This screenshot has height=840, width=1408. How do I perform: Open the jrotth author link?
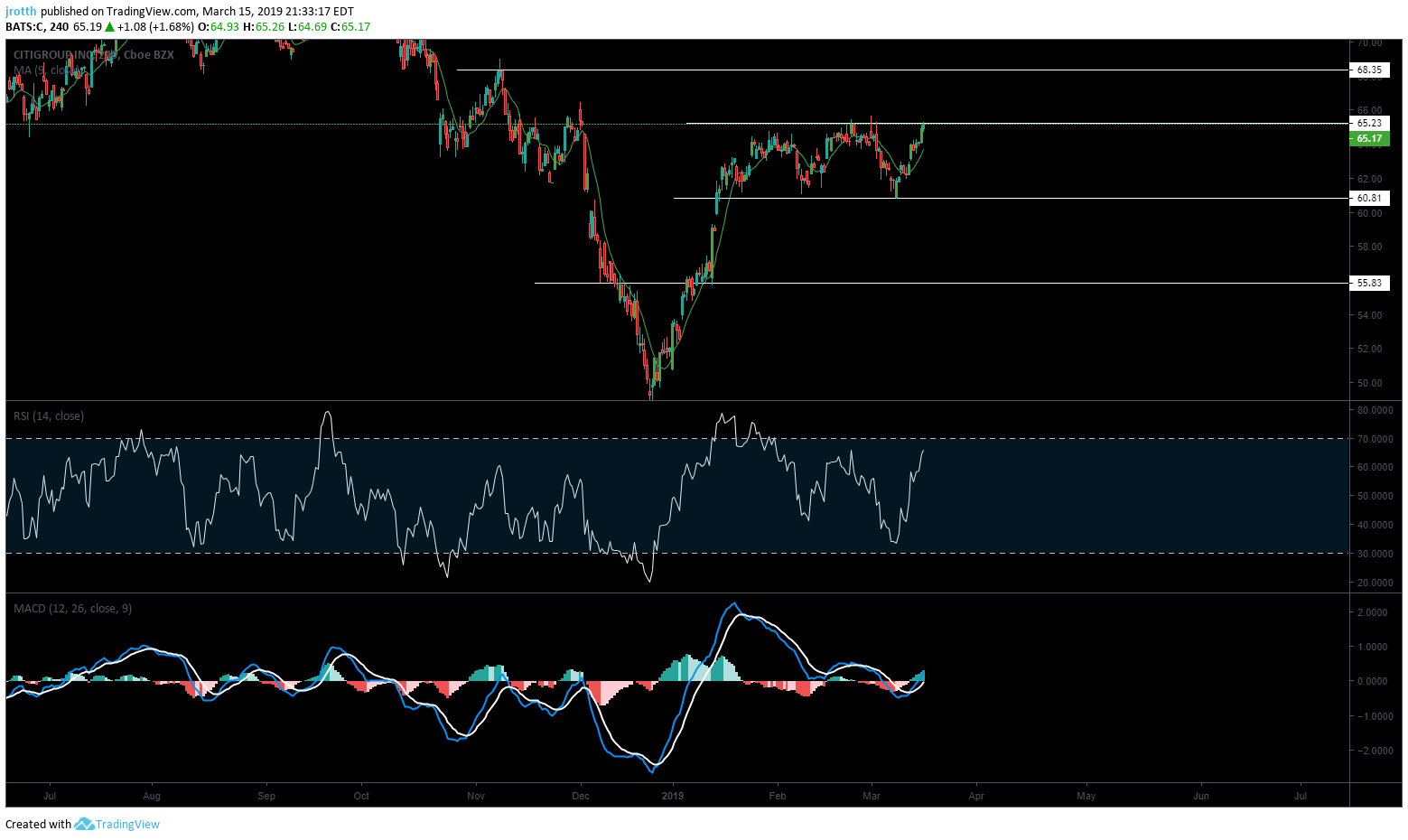(21, 11)
